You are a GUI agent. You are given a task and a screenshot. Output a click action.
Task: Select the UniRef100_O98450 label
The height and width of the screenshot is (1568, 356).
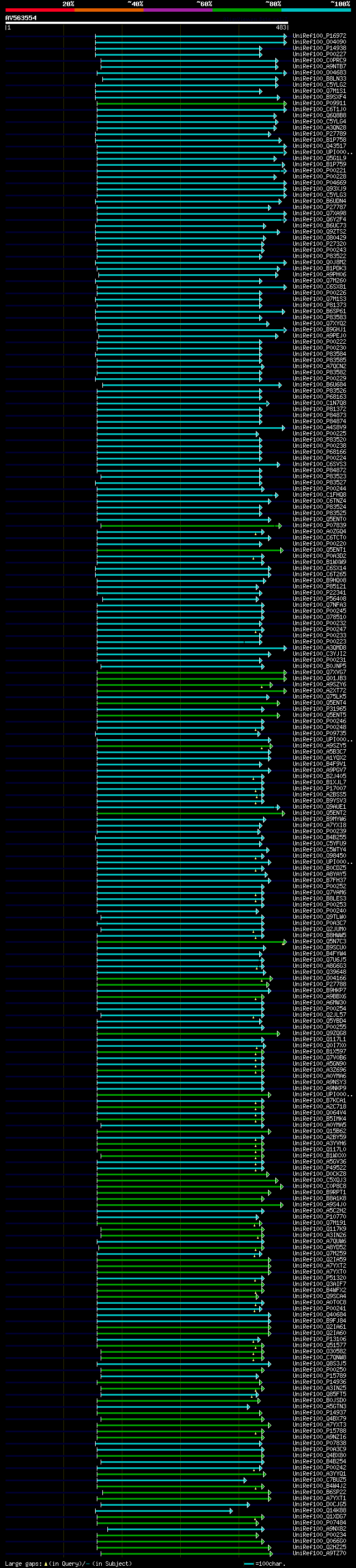click(x=319, y=855)
